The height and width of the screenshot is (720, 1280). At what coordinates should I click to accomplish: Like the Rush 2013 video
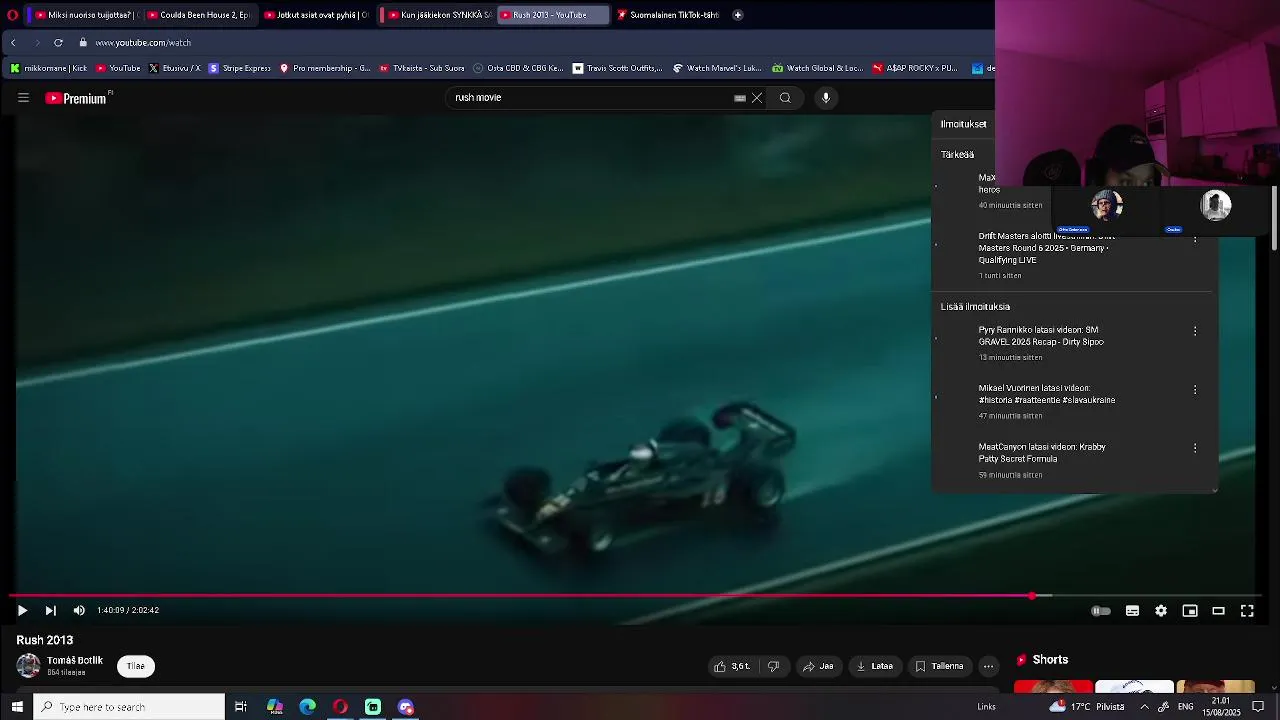tap(732, 666)
